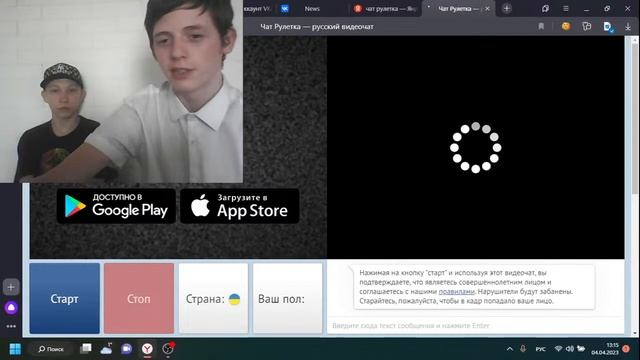Viewport: 640px width, 360px height.
Task: Focus the chat message input field
Action: [476, 325]
